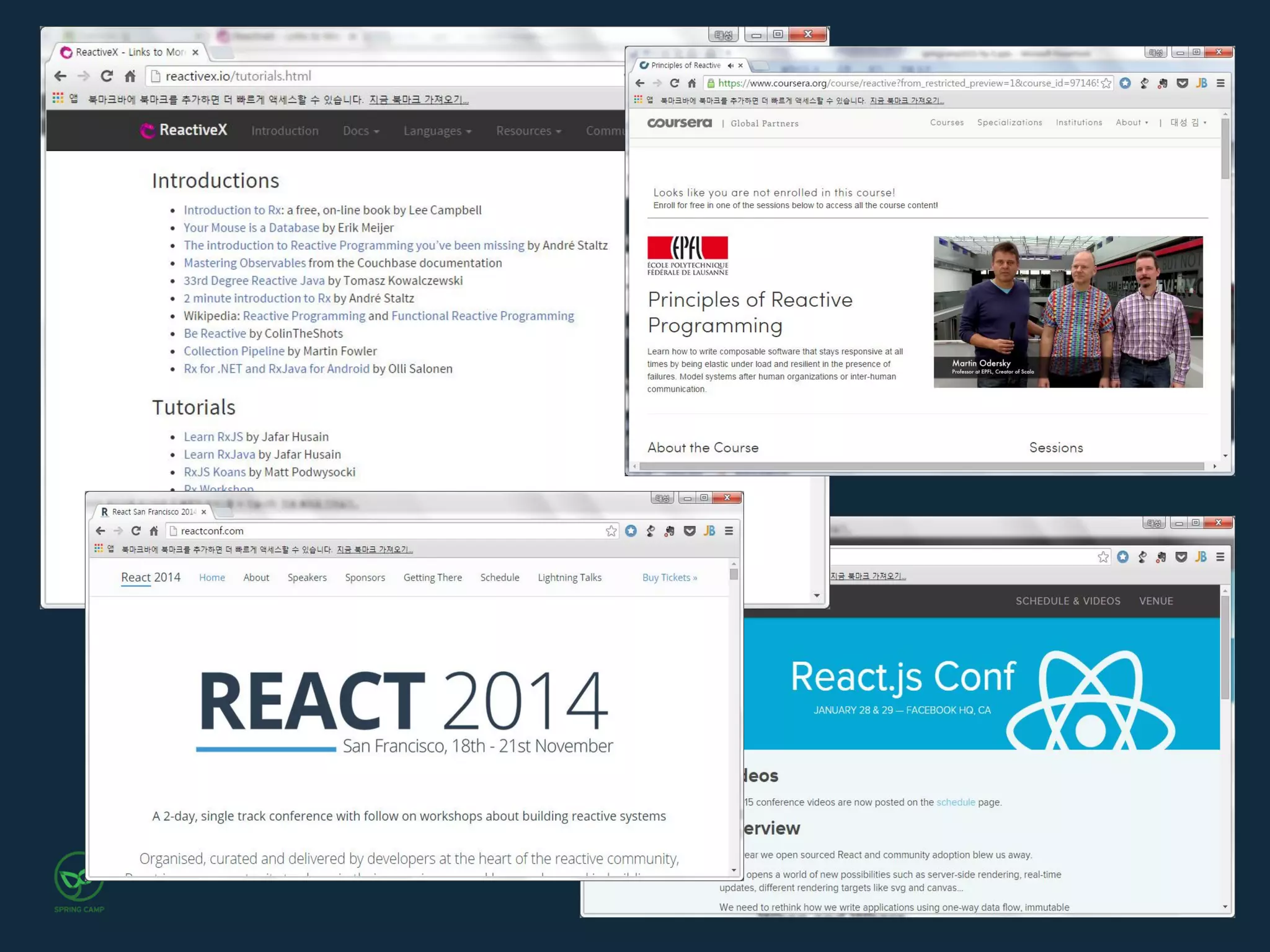Open Resources dropdown in ReactiveX navbar
This screenshot has height=952, width=1270.
528,131
